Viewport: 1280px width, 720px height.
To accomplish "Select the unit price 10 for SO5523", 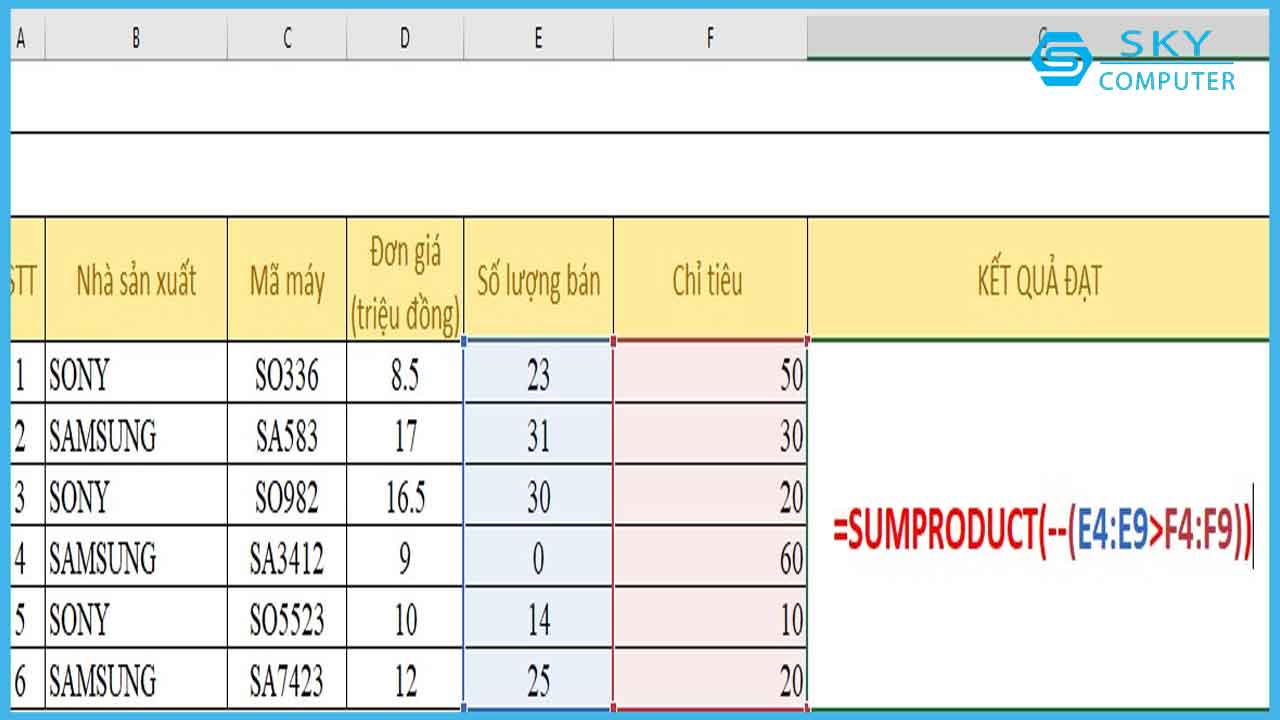I will point(405,619).
